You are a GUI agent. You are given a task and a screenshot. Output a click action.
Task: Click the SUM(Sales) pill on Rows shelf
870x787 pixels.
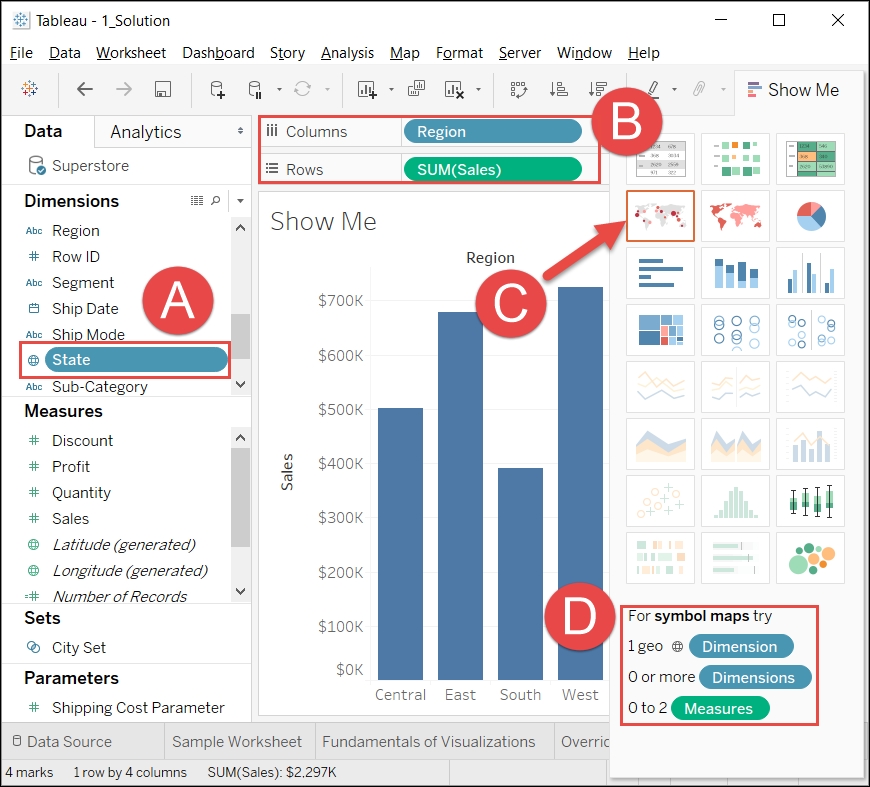492,169
